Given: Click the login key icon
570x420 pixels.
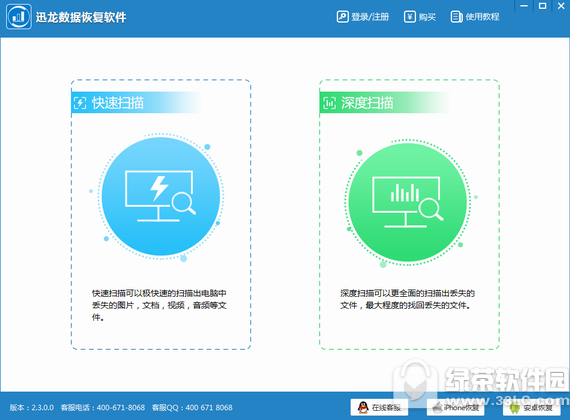Looking at the screenshot, I should (x=342, y=17).
